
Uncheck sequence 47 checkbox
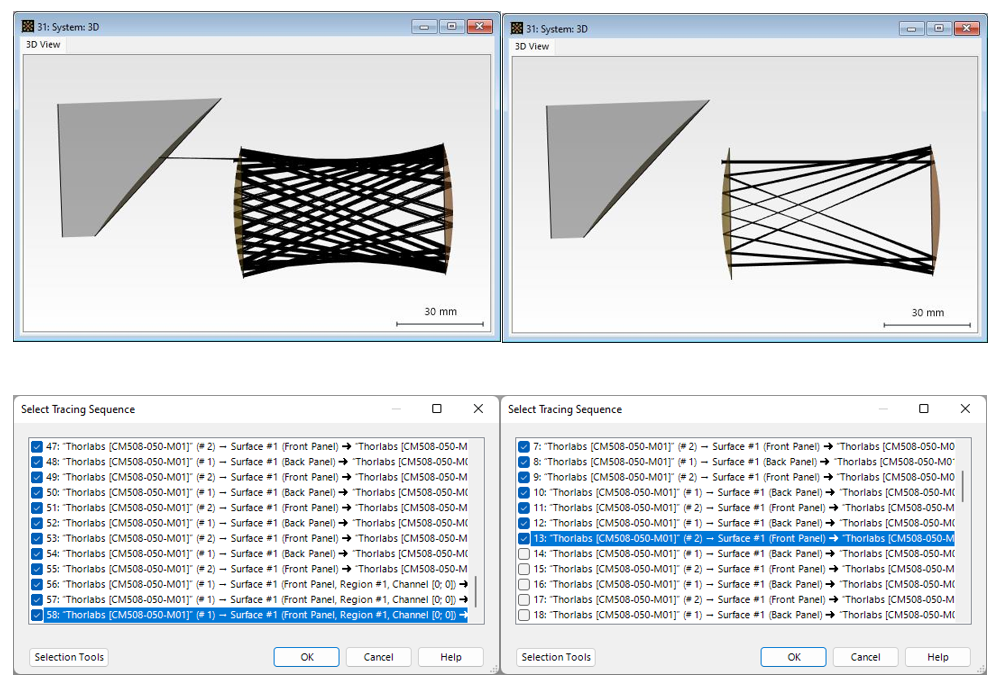(37, 447)
